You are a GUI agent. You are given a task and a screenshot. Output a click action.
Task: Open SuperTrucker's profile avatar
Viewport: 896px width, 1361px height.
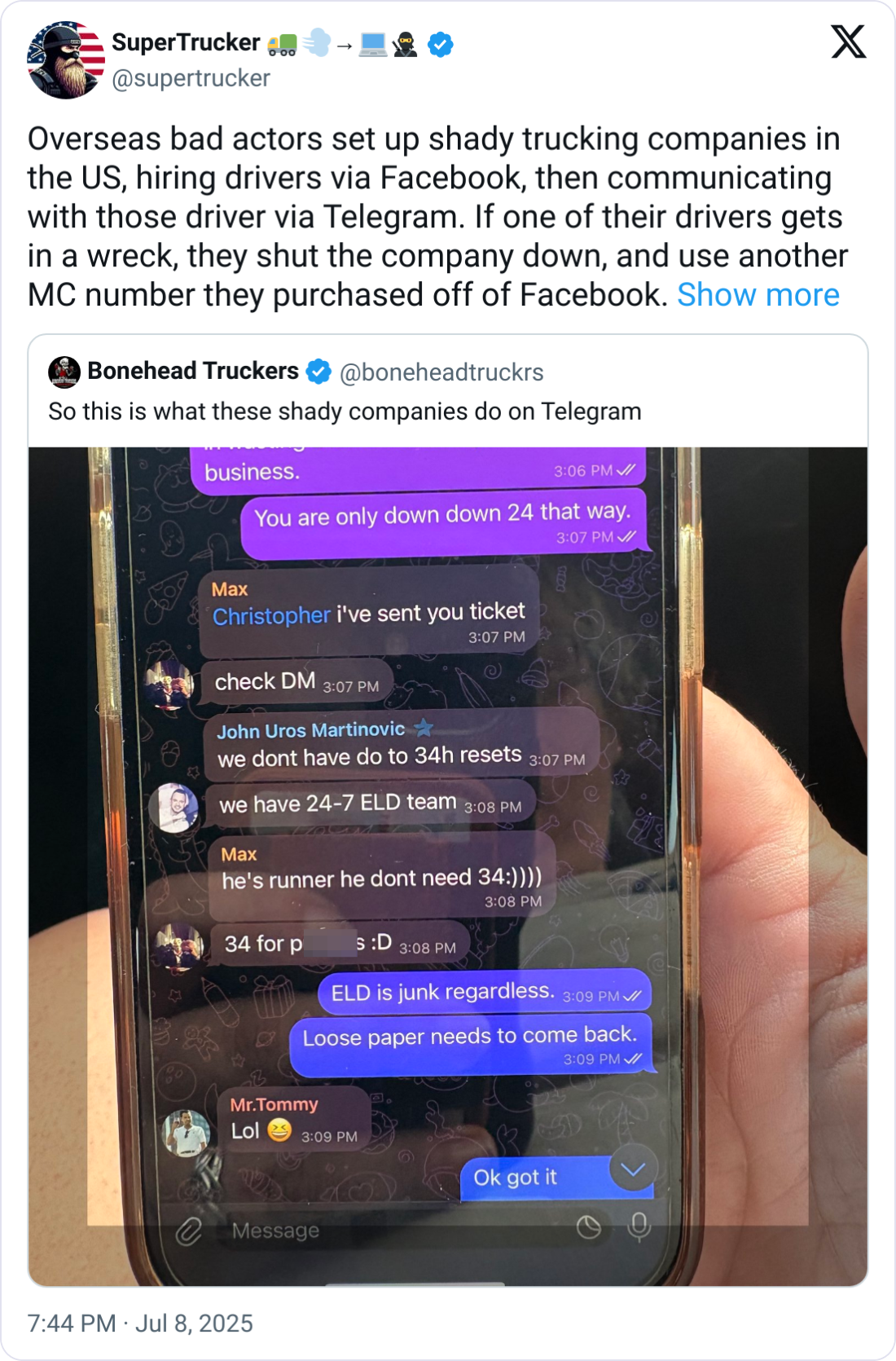pyautogui.click(x=66, y=59)
